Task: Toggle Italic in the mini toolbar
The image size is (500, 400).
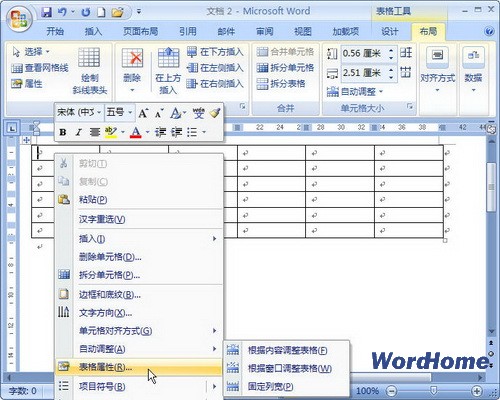Action: tap(78, 132)
